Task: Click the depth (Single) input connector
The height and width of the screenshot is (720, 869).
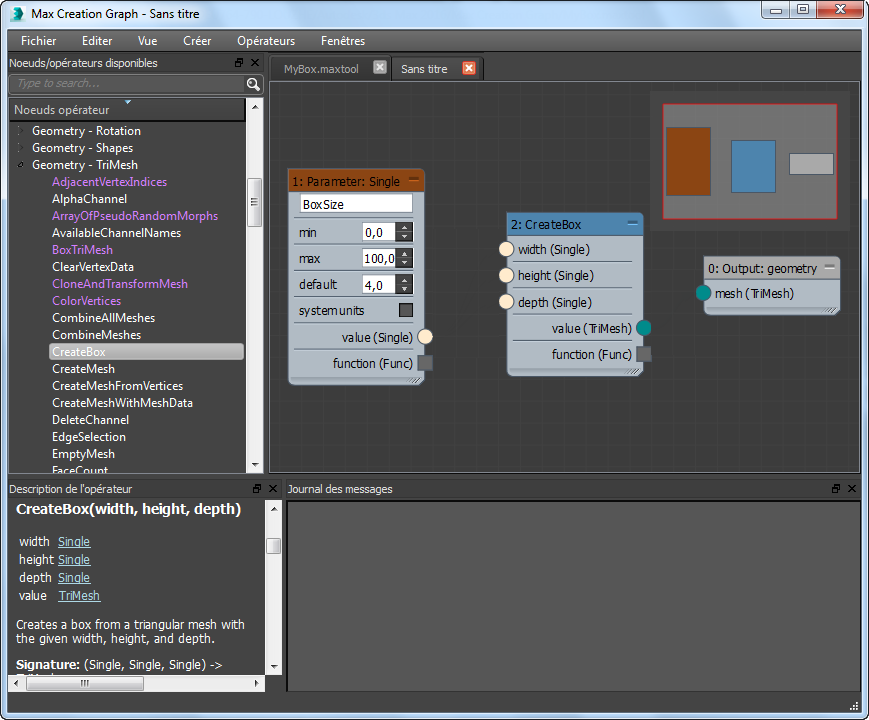Action: (506, 302)
